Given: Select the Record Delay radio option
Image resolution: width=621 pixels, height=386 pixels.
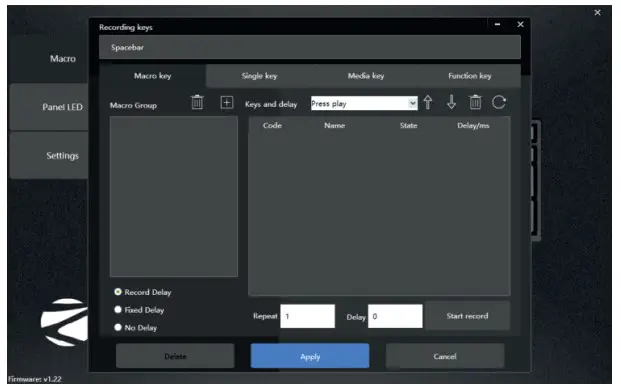Looking at the screenshot, I should point(118,292).
